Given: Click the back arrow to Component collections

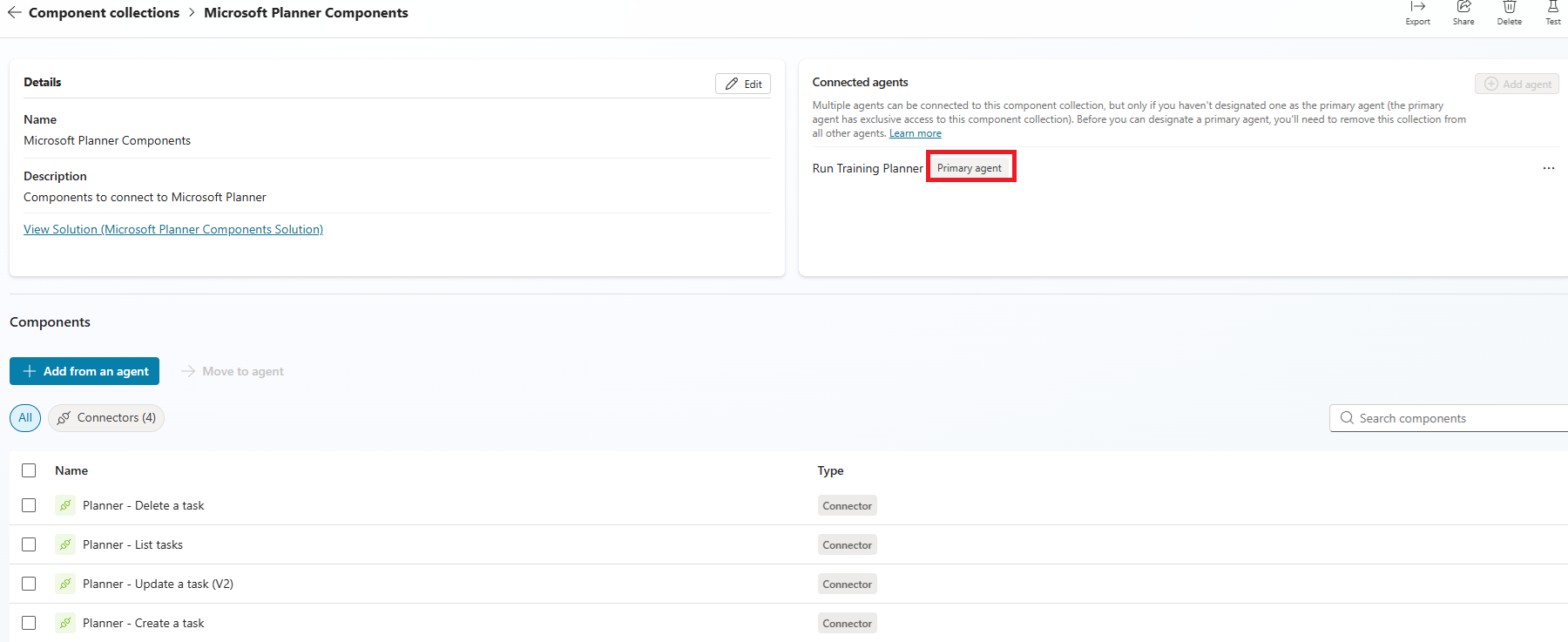Looking at the screenshot, I should tap(15, 13).
